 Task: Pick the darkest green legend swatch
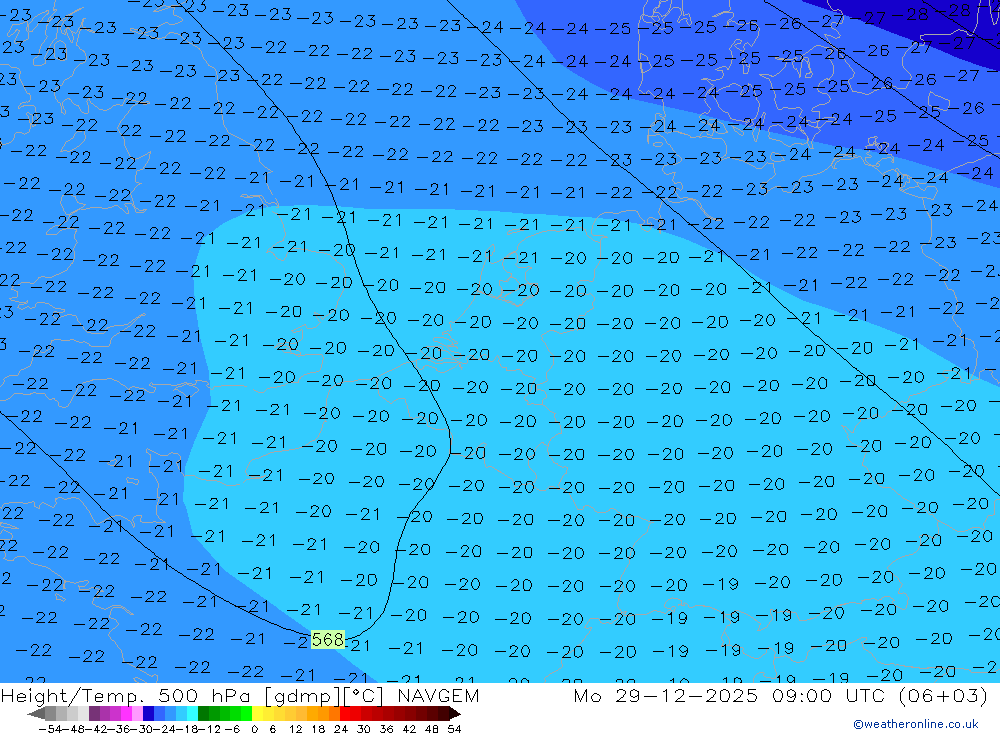(203, 713)
